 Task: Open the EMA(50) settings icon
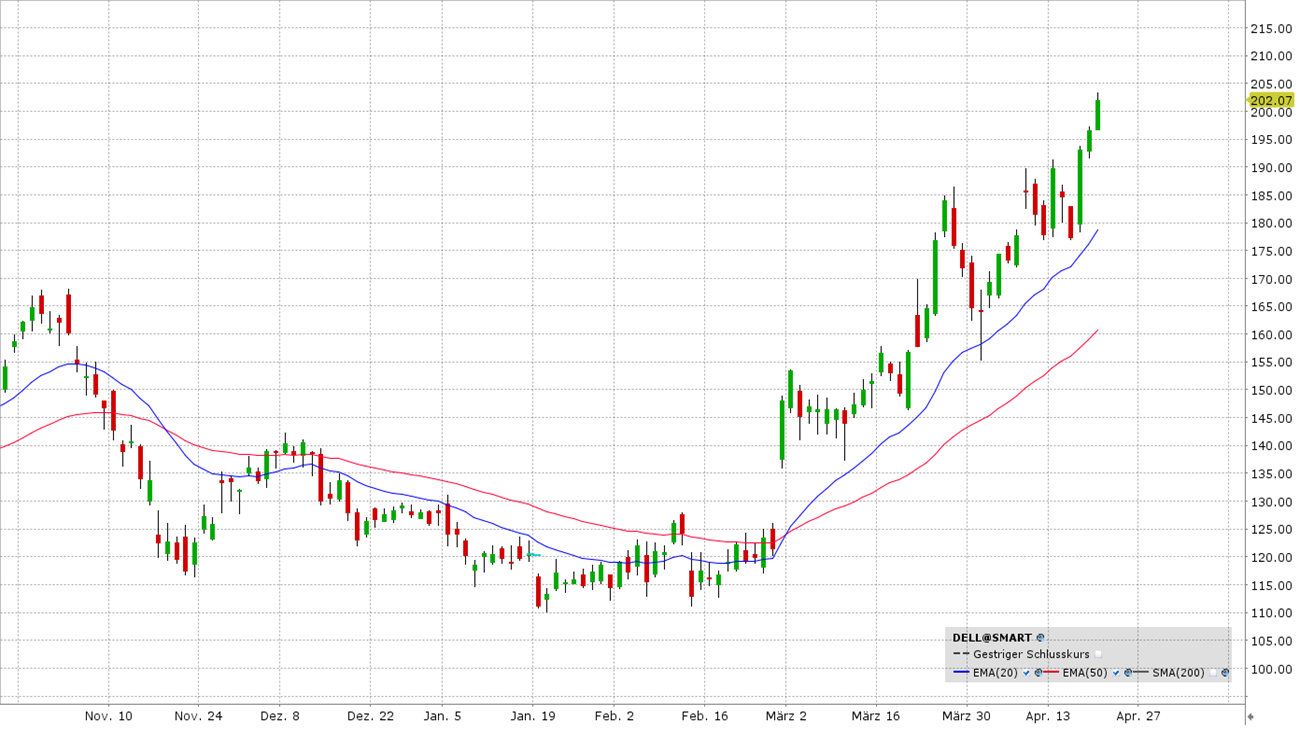pos(1127,673)
